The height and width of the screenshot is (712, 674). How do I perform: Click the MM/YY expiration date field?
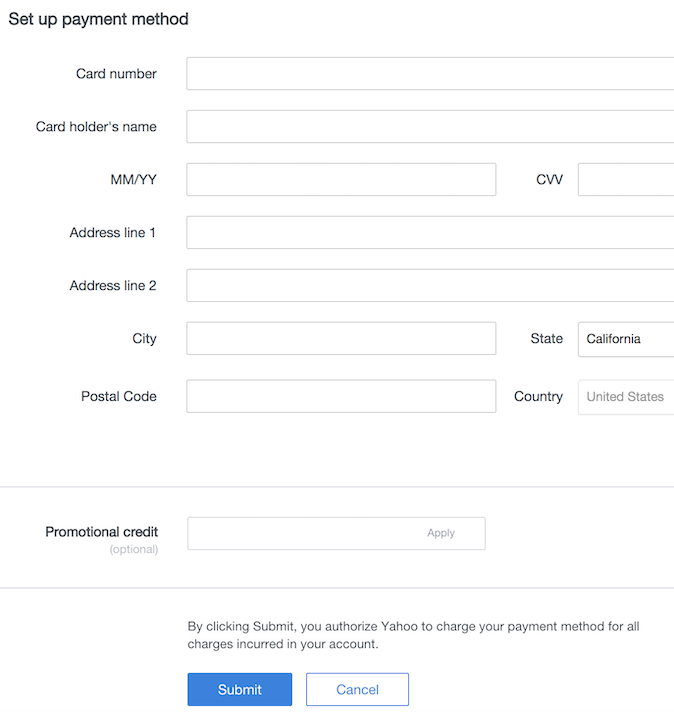[341, 180]
